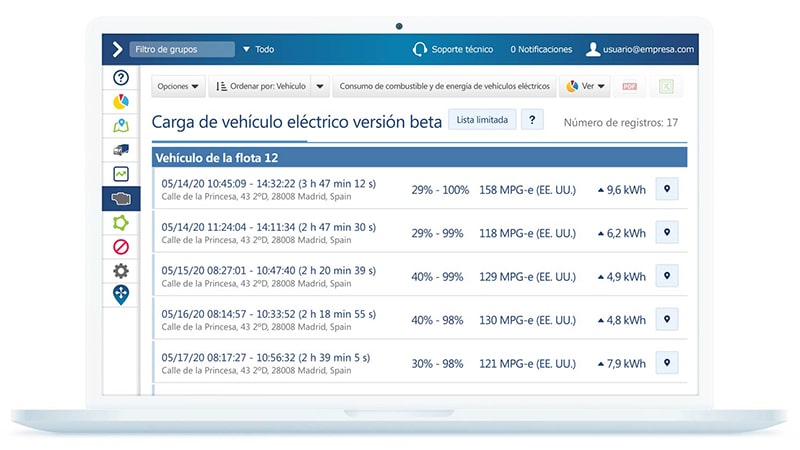This screenshot has width=800, height=450.
Task: Click the question mark button beside Lista limitada
Action: click(x=532, y=120)
